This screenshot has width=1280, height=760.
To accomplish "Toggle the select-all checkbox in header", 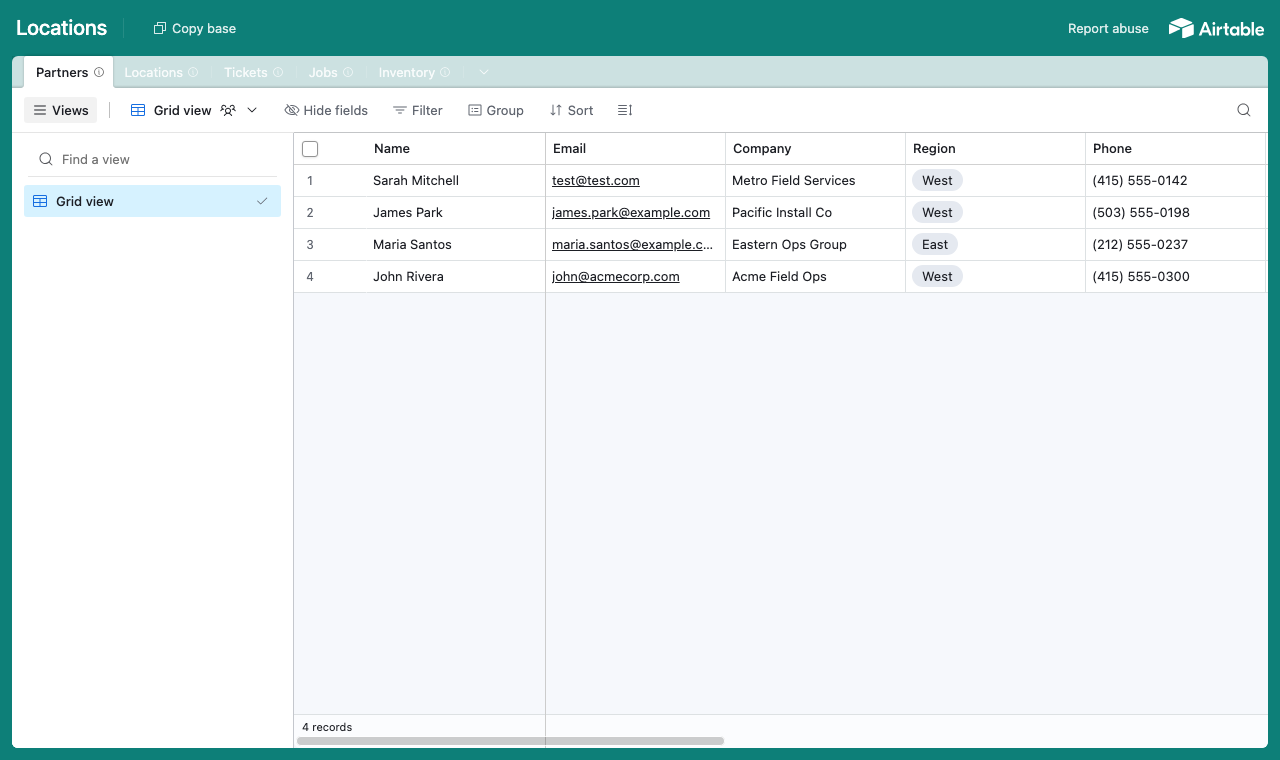I will pyautogui.click(x=310, y=149).
